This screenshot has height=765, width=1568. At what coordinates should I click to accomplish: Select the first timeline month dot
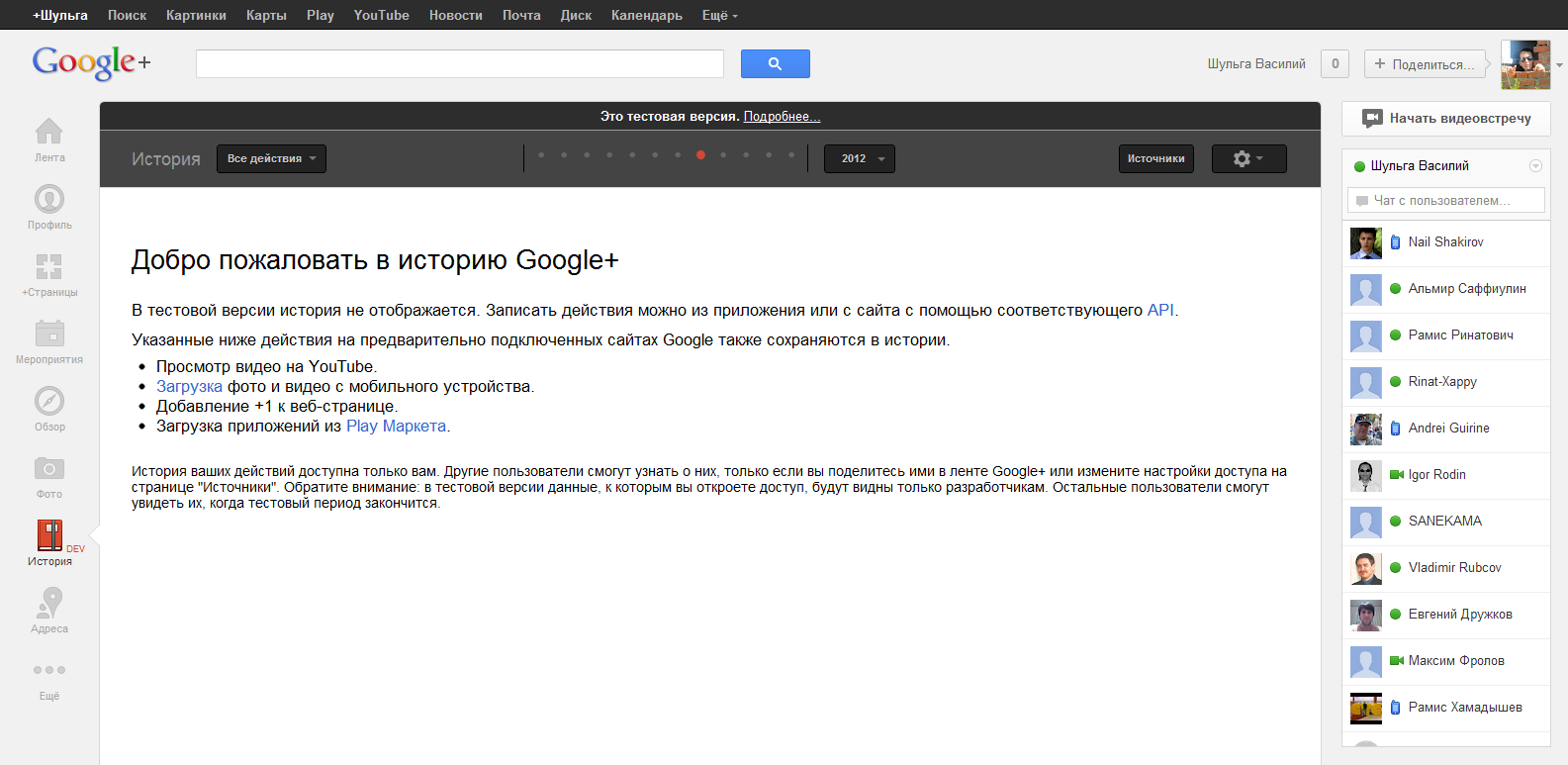point(541,155)
